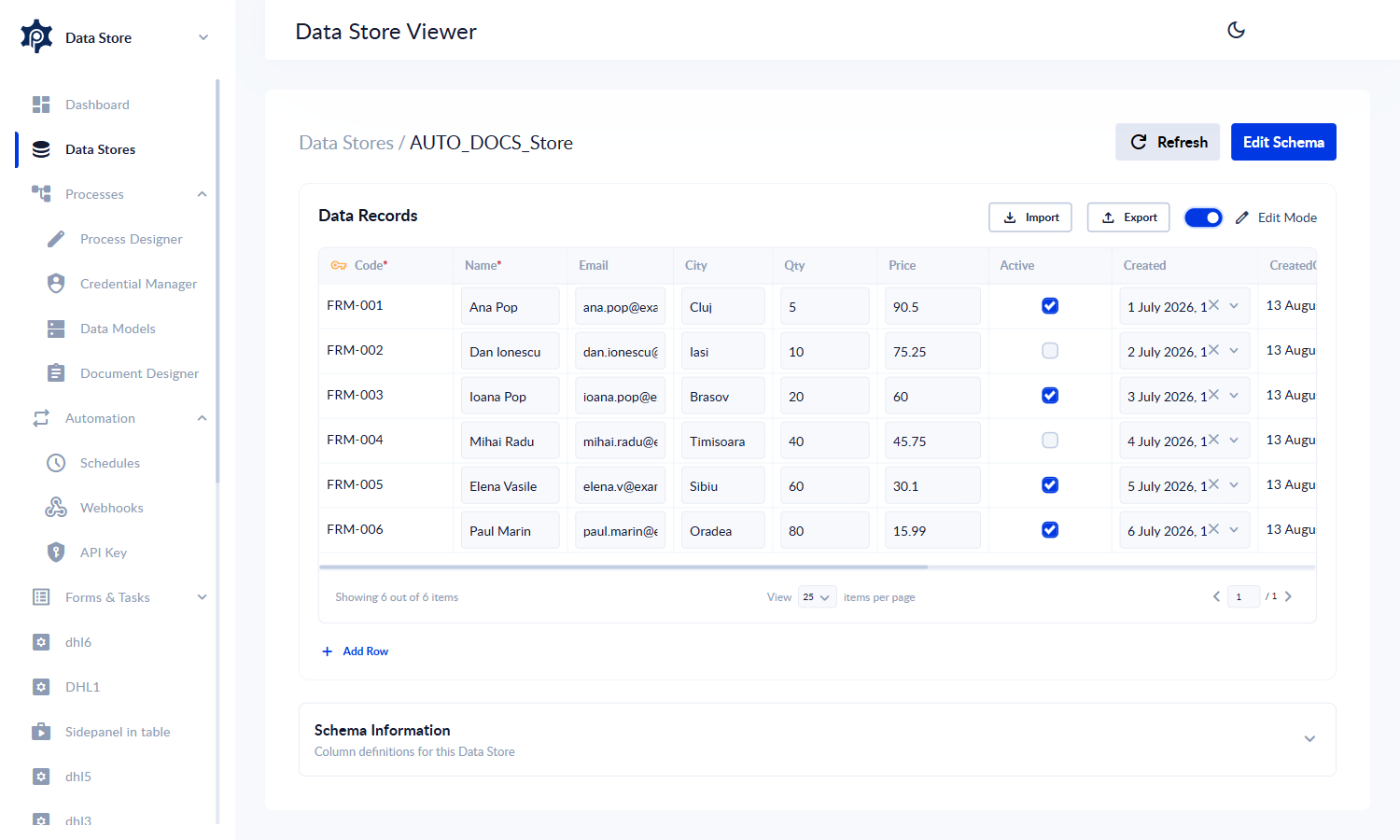Click the DHL1 gear icon
The image size is (1400, 840).
click(x=41, y=687)
